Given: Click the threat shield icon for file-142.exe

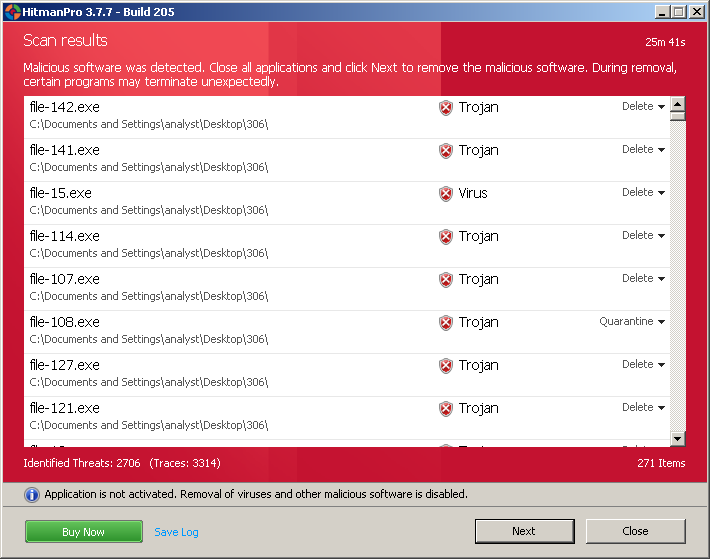Looking at the screenshot, I should tap(446, 108).
